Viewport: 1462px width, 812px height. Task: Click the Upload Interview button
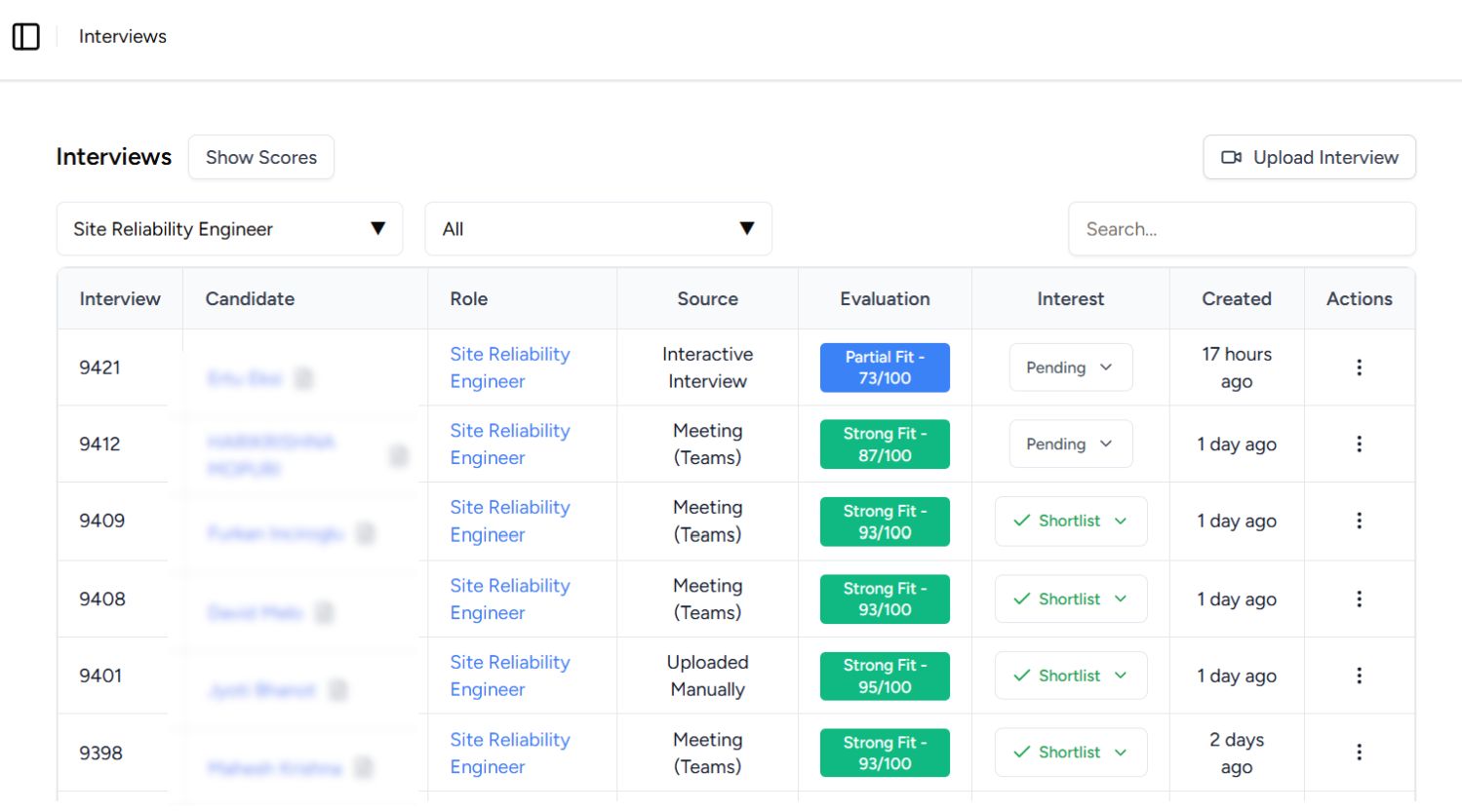pos(1309,157)
